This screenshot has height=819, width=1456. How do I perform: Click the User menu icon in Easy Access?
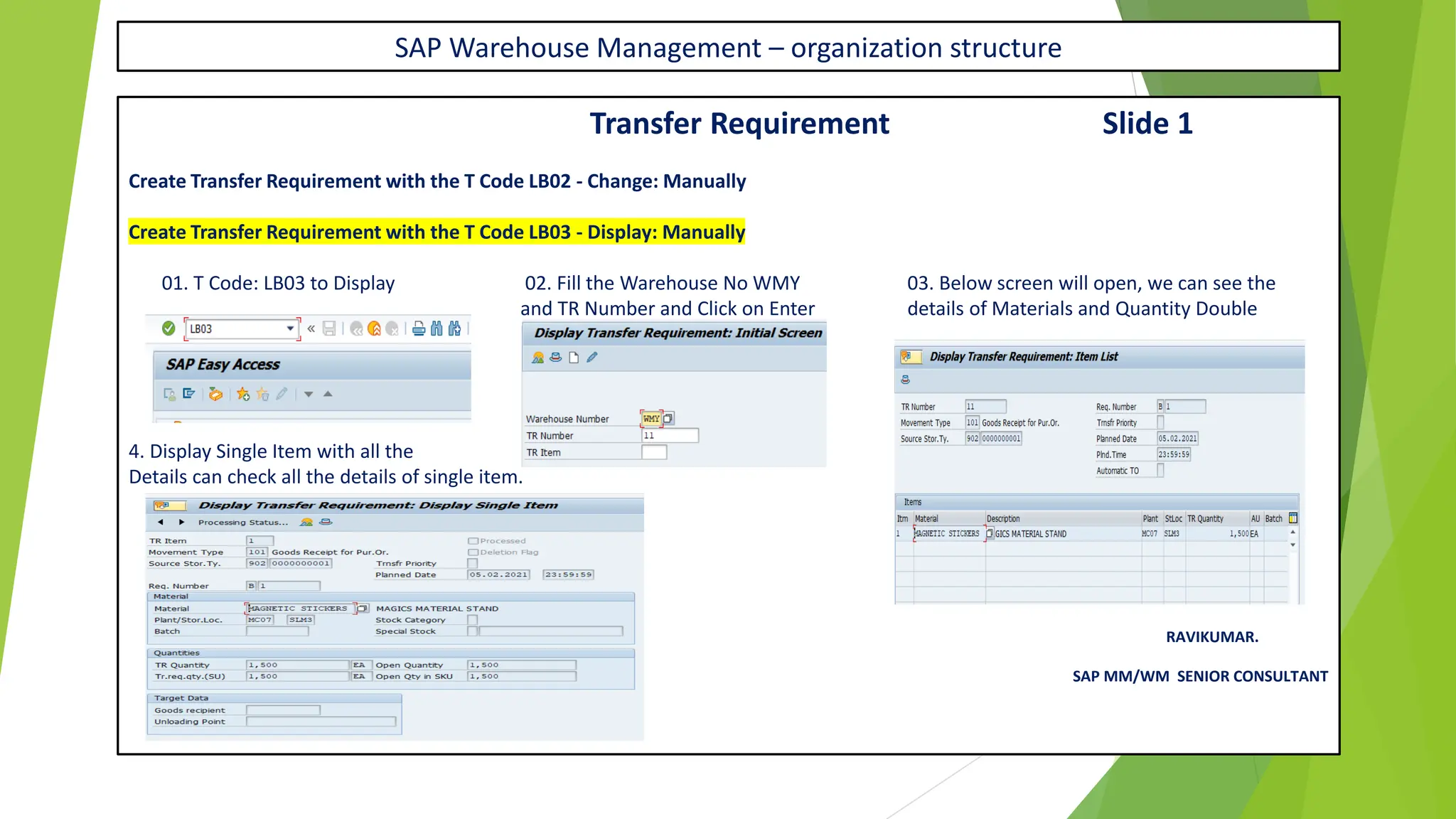[x=170, y=394]
